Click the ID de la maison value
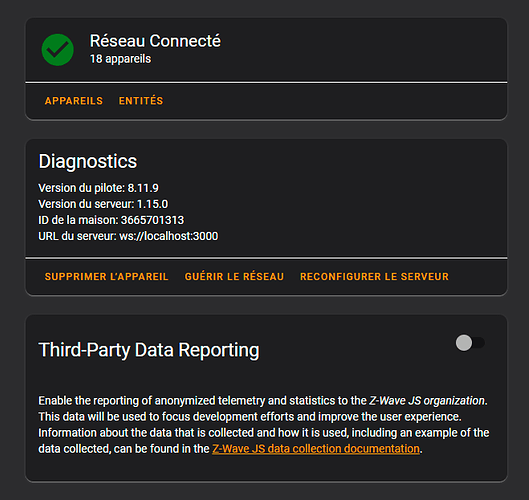 (152, 220)
